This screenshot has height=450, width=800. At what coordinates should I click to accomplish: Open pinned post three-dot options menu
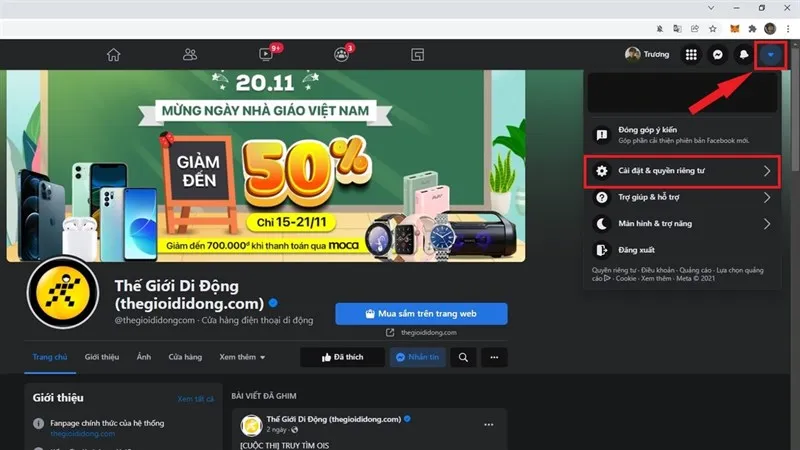488,424
